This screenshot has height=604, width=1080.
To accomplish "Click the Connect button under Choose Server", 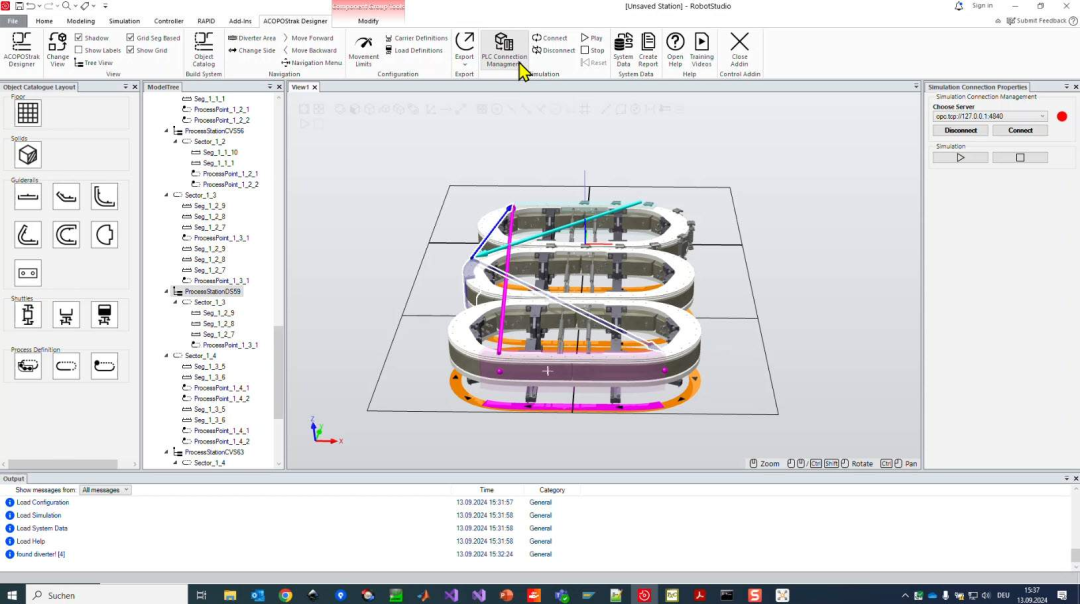I will click(x=1020, y=130).
